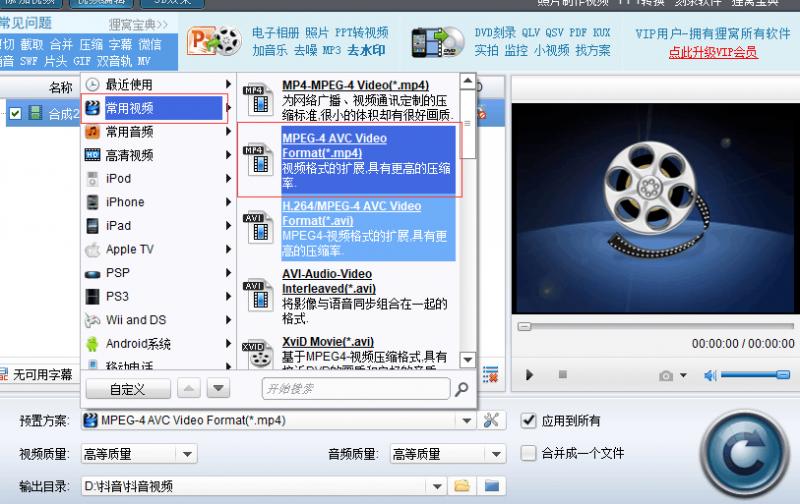Click format list scroll up arrow

[x=467, y=81]
